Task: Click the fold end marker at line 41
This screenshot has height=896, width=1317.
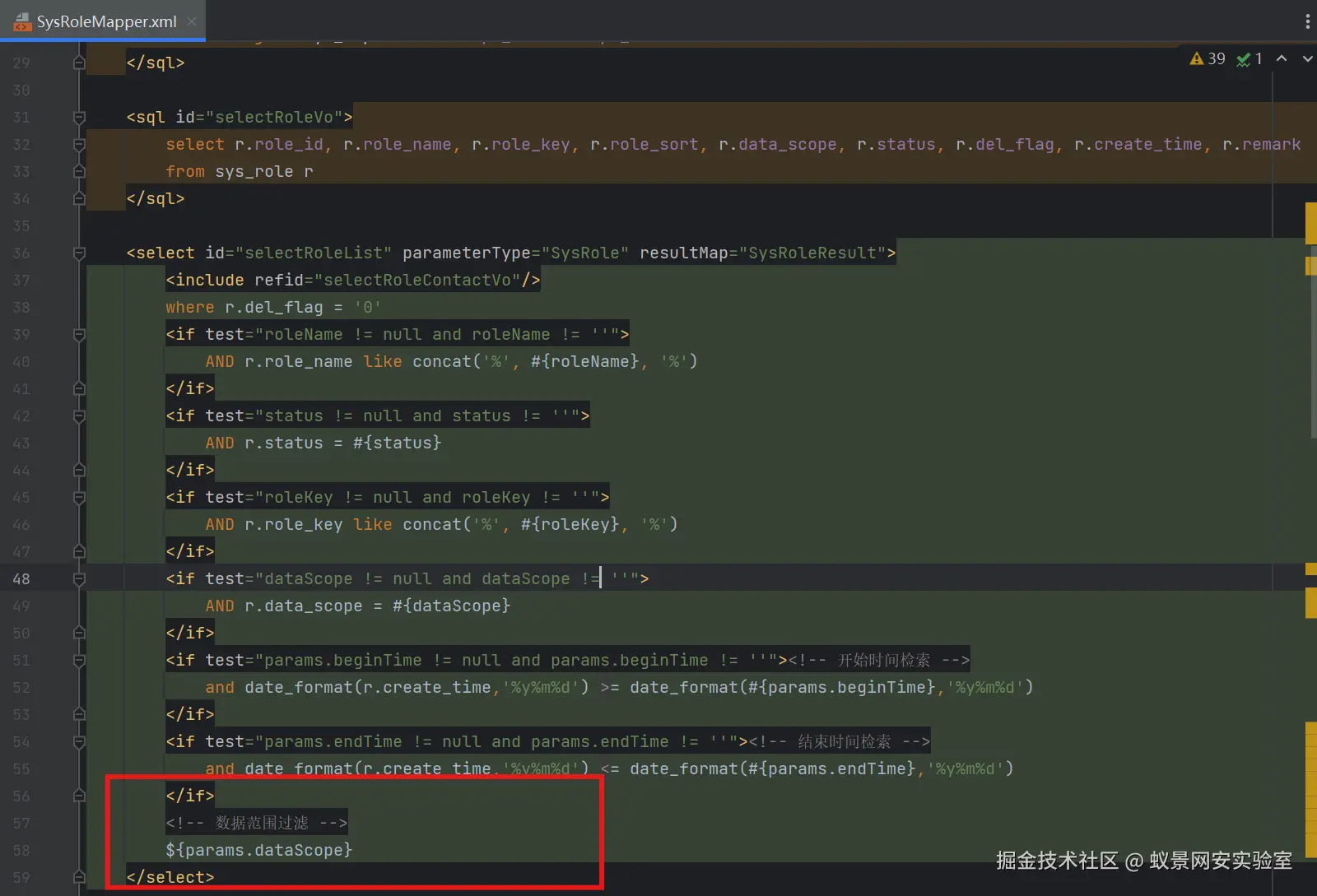Action: tap(79, 388)
